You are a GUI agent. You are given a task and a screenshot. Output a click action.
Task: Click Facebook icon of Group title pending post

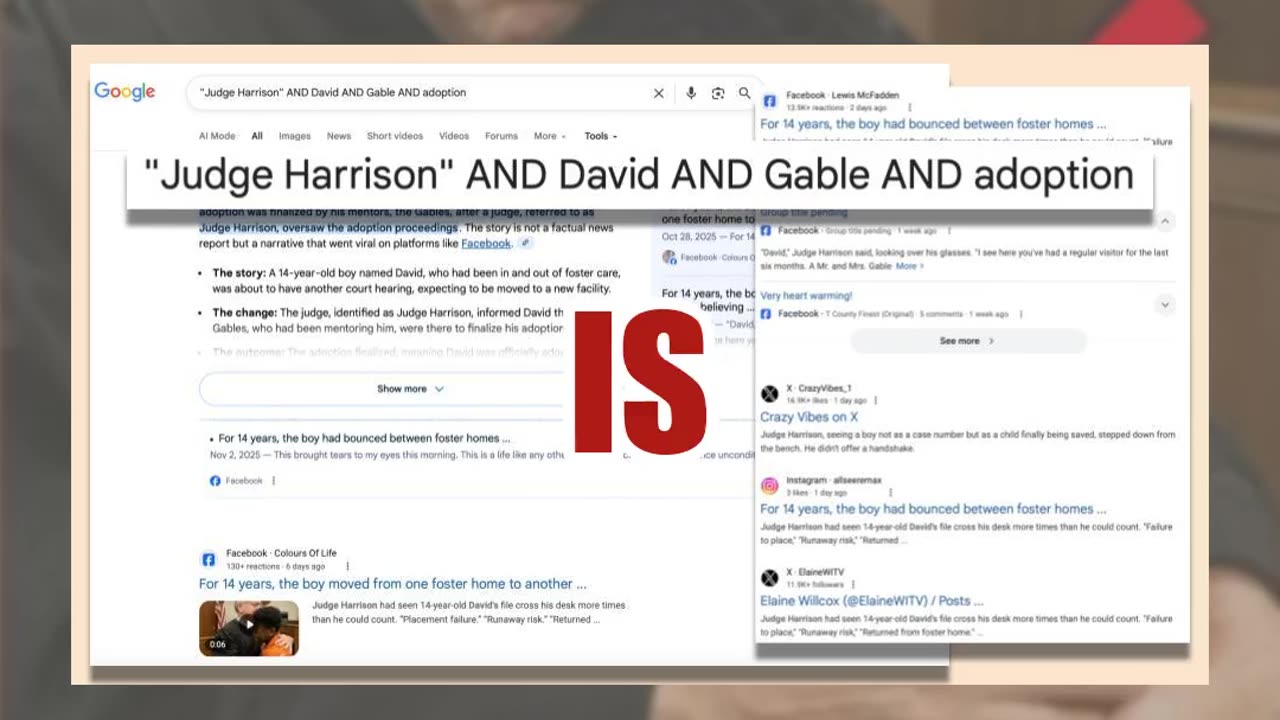766,230
